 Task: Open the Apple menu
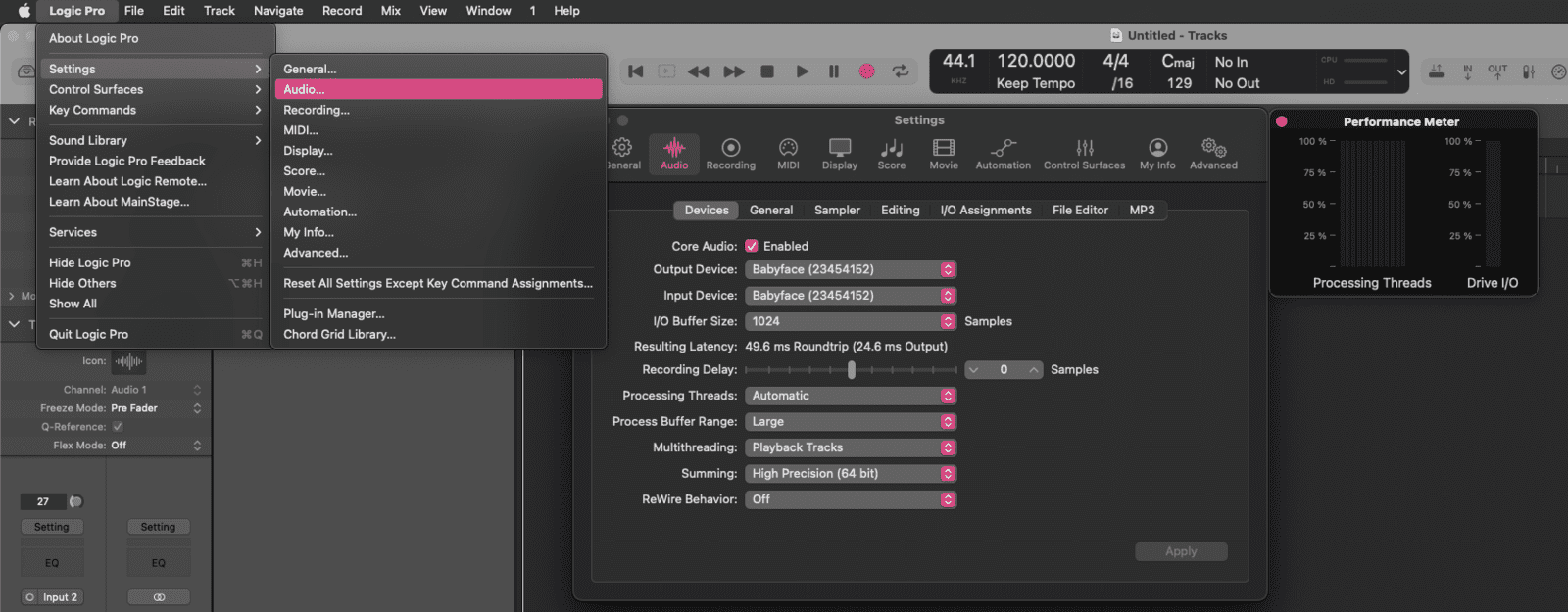pyautogui.click(x=24, y=11)
